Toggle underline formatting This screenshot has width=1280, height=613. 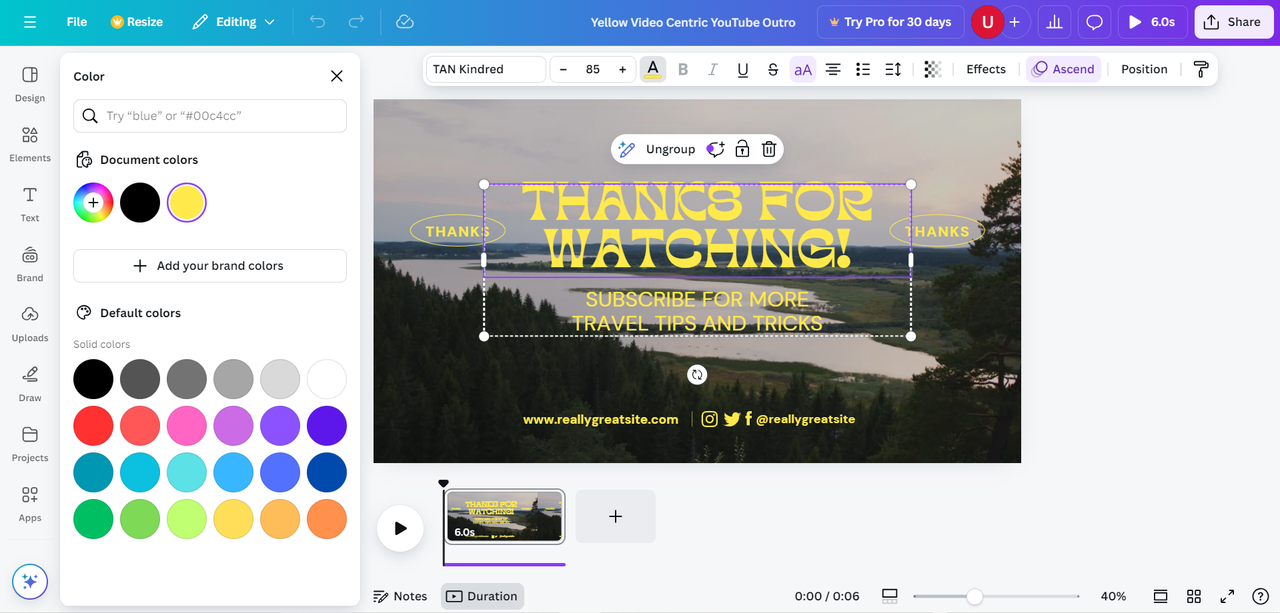click(x=743, y=69)
